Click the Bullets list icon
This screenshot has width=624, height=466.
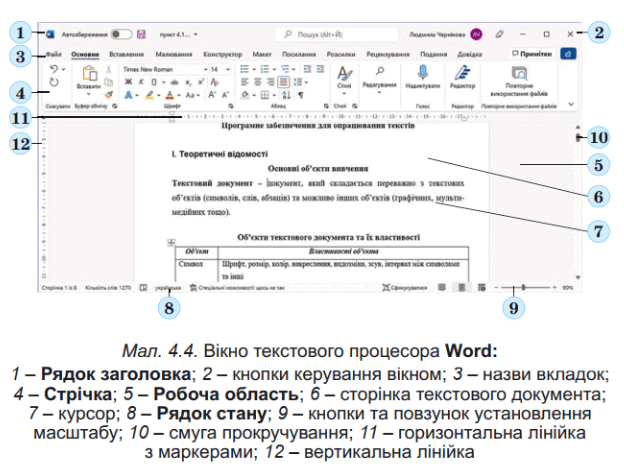pos(244,69)
